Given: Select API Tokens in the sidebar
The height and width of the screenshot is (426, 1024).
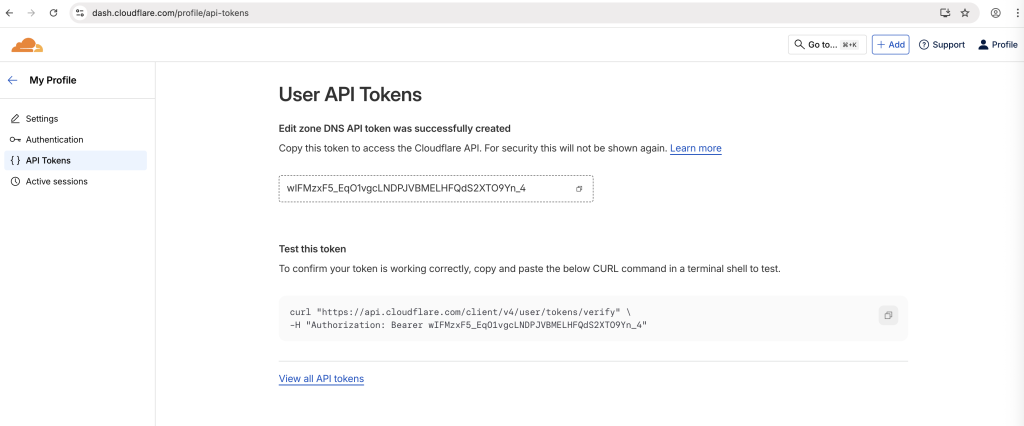Looking at the screenshot, I should [x=48, y=160].
